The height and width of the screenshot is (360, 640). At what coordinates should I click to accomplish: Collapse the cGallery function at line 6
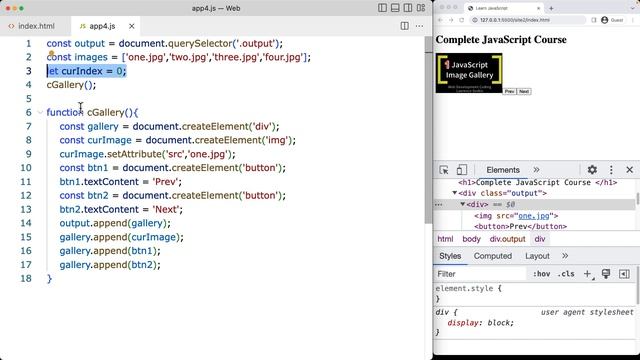click(40, 112)
